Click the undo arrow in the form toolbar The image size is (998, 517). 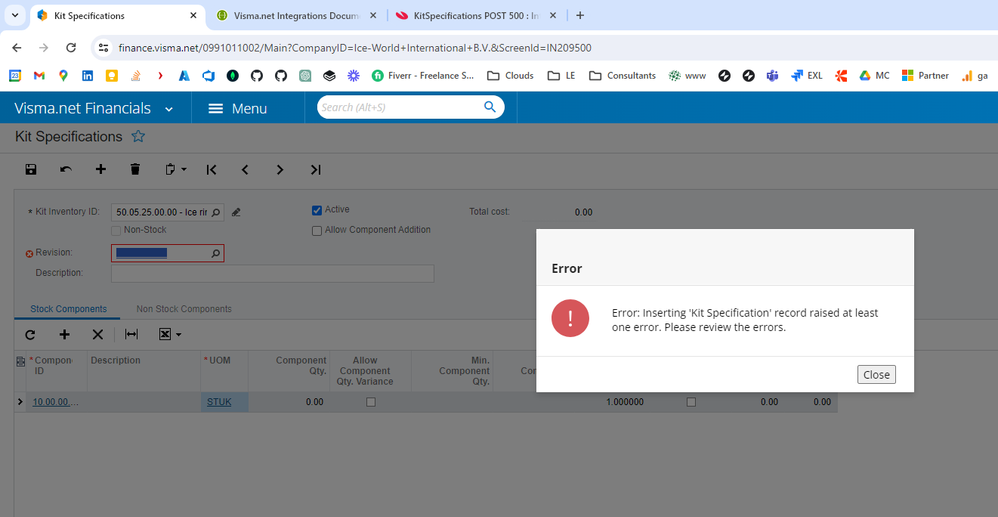66,169
